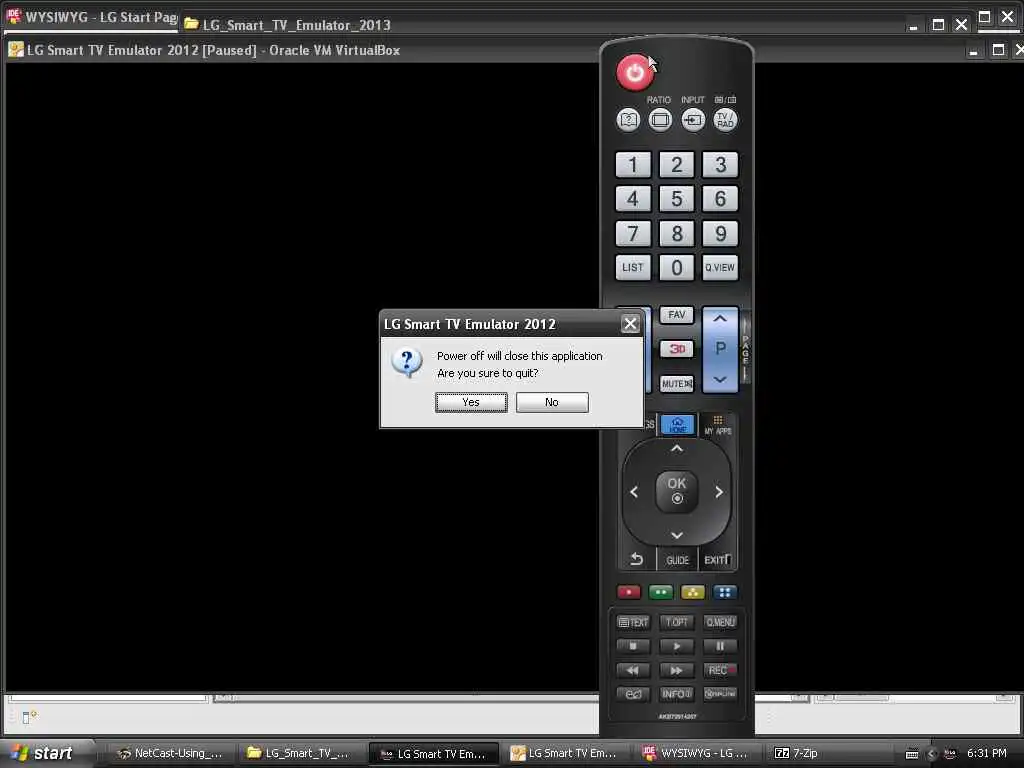Select the INPUT source button
Image resolution: width=1024 pixels, height=768 pixels.
coord(692,120)
